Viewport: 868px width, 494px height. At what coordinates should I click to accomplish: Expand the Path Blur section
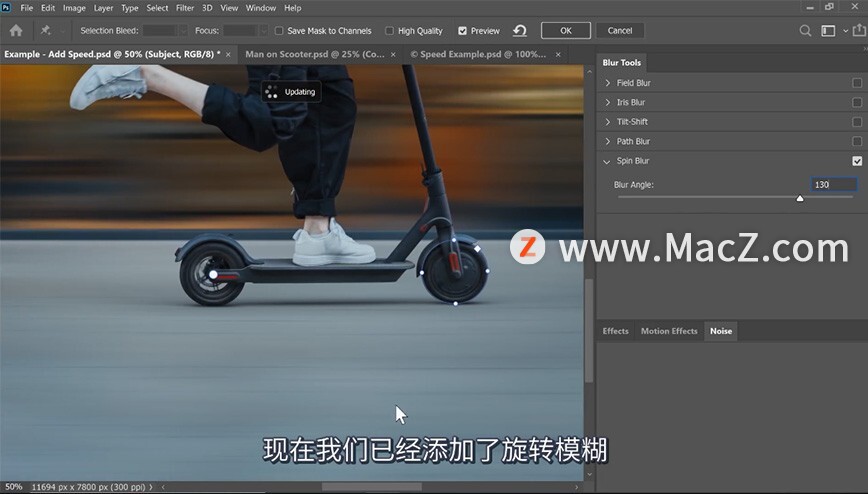[607, 141]
